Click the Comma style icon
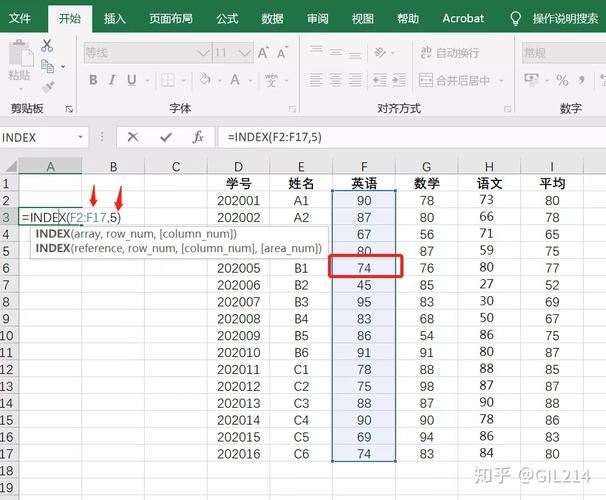 pyautogui.click(x=581, y=80)
